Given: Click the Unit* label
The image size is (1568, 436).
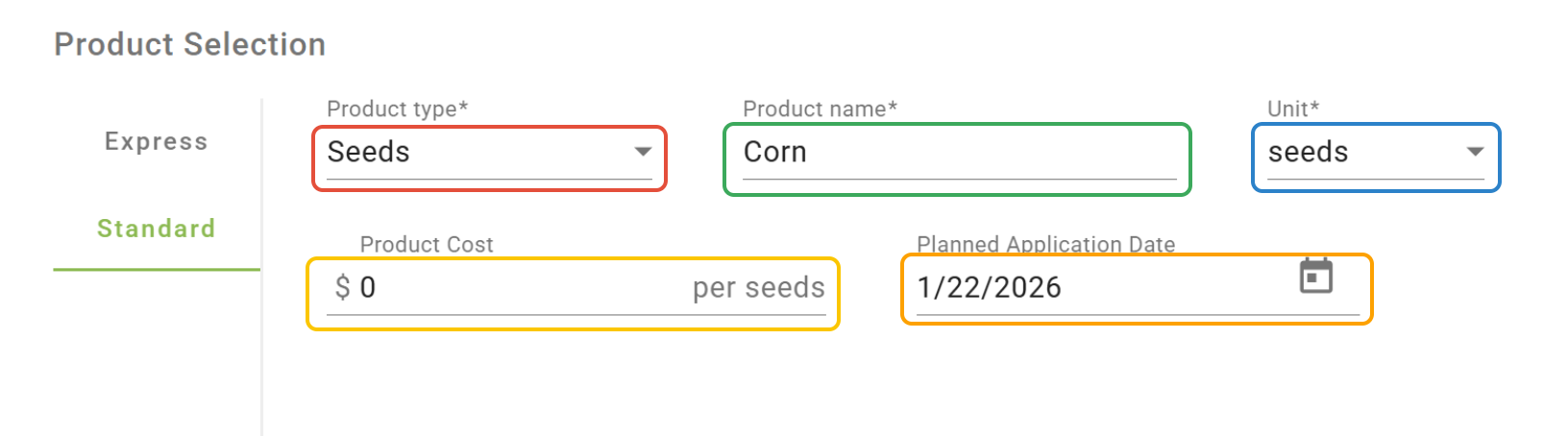Looking at the screenshot, I should tap(1293, 109).
